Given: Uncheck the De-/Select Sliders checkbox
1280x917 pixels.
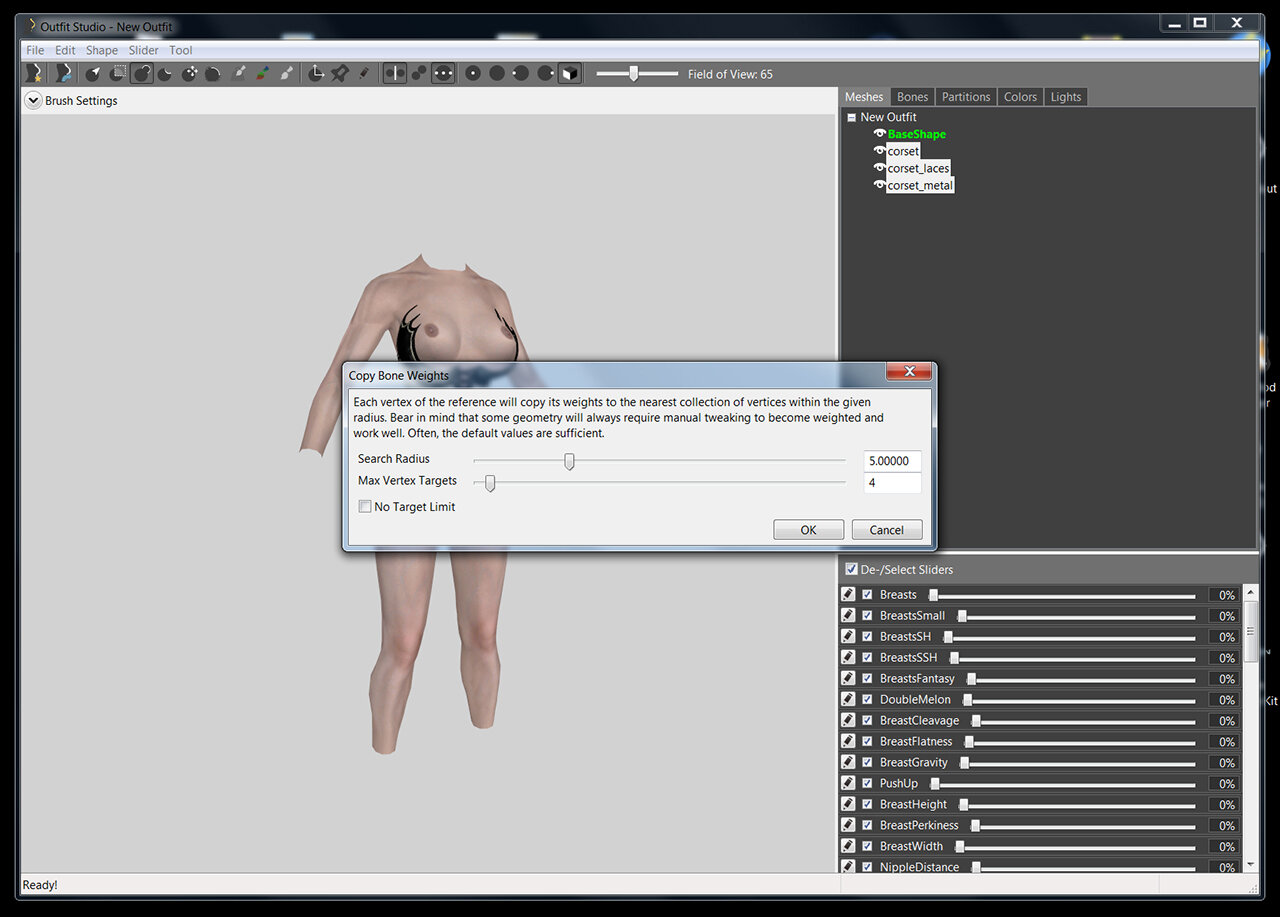Looking at the screenshot, I should pyautogui.click(x=851, y=569).
